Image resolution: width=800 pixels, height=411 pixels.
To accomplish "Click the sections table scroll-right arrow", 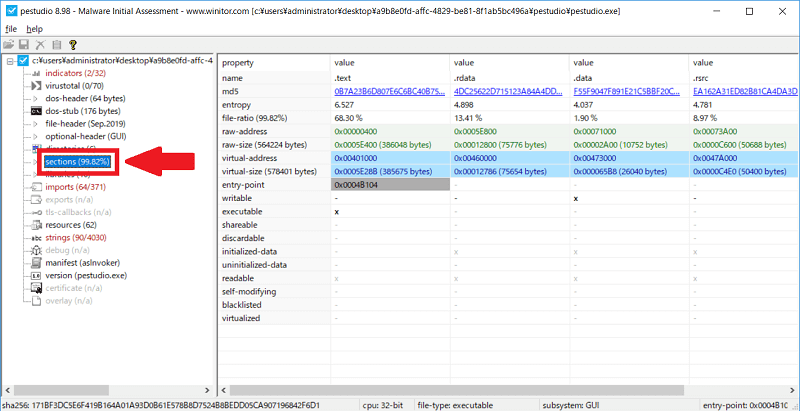I will tap(792, 390).
